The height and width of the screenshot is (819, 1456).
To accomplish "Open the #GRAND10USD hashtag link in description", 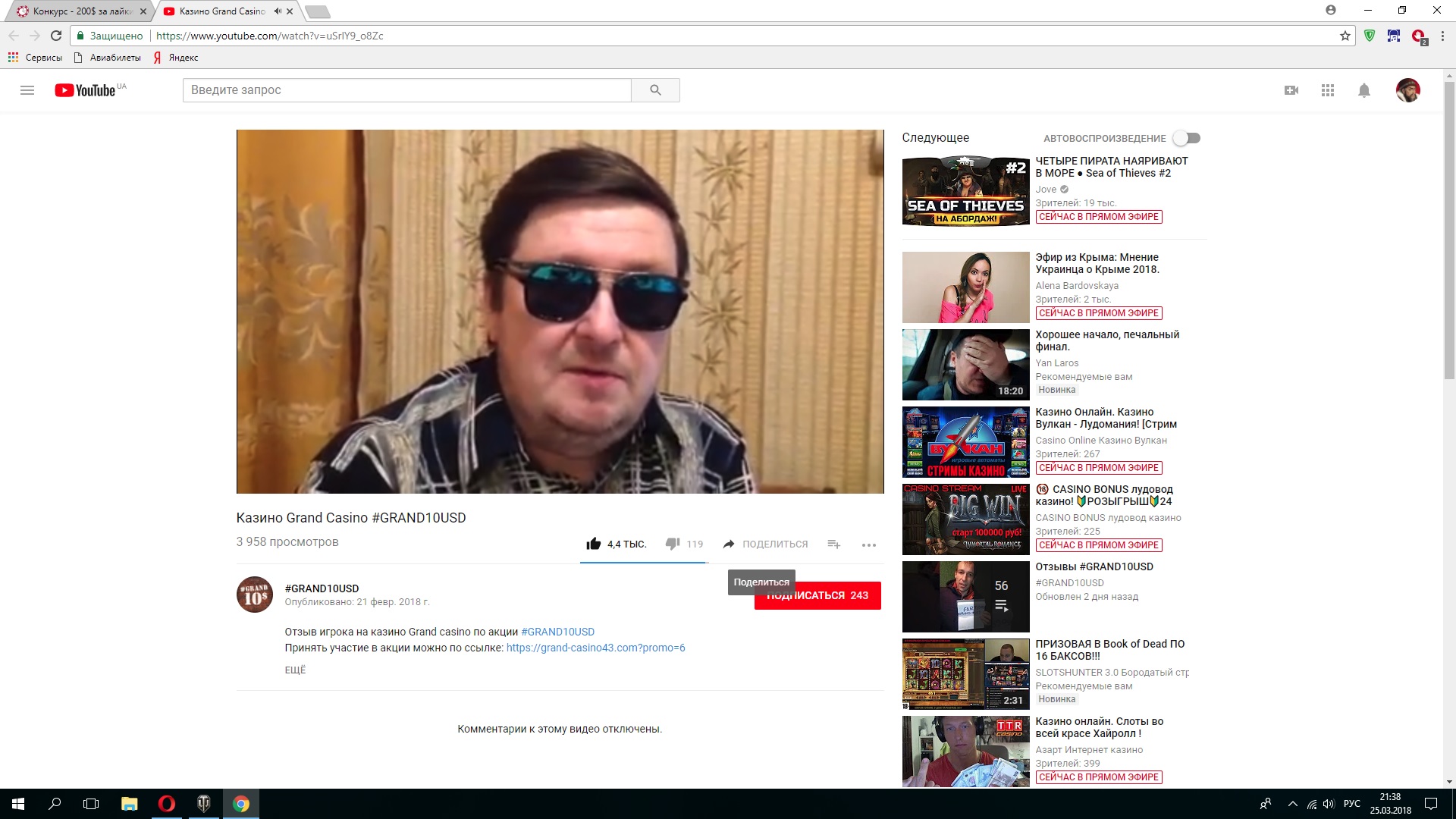I will point(557,632).
